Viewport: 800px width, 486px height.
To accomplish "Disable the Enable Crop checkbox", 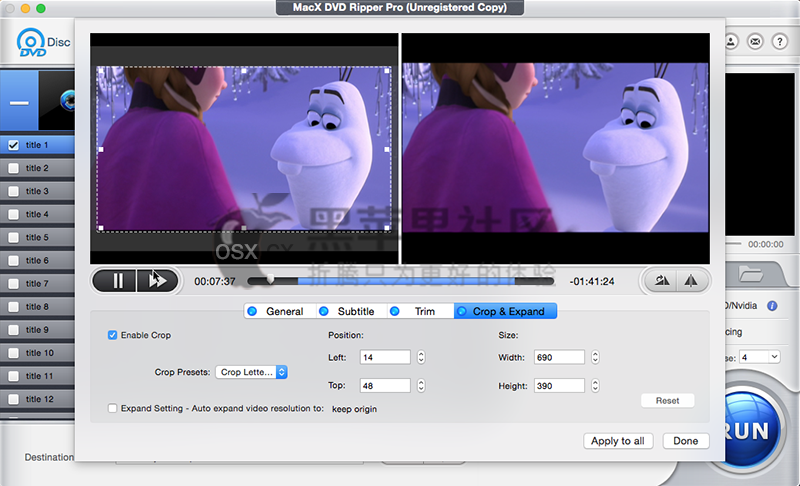I will click(112, 335).
